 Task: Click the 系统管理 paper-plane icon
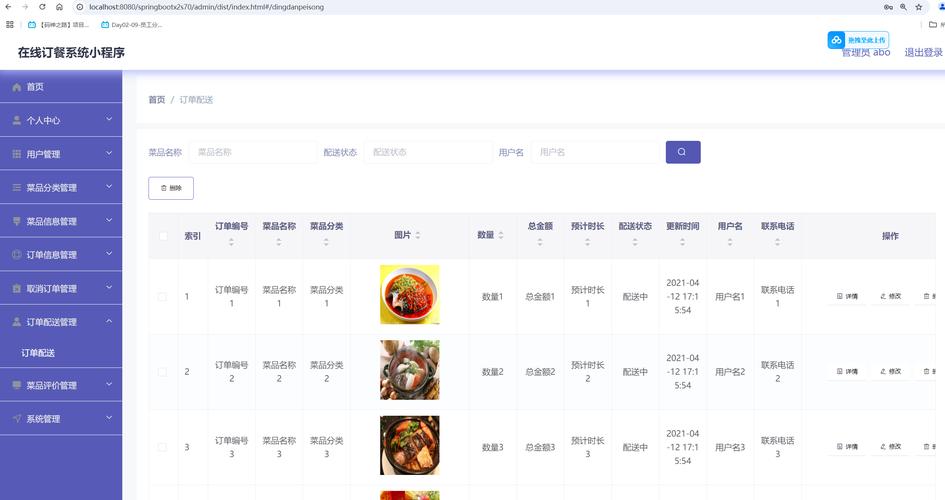point(17,419)
